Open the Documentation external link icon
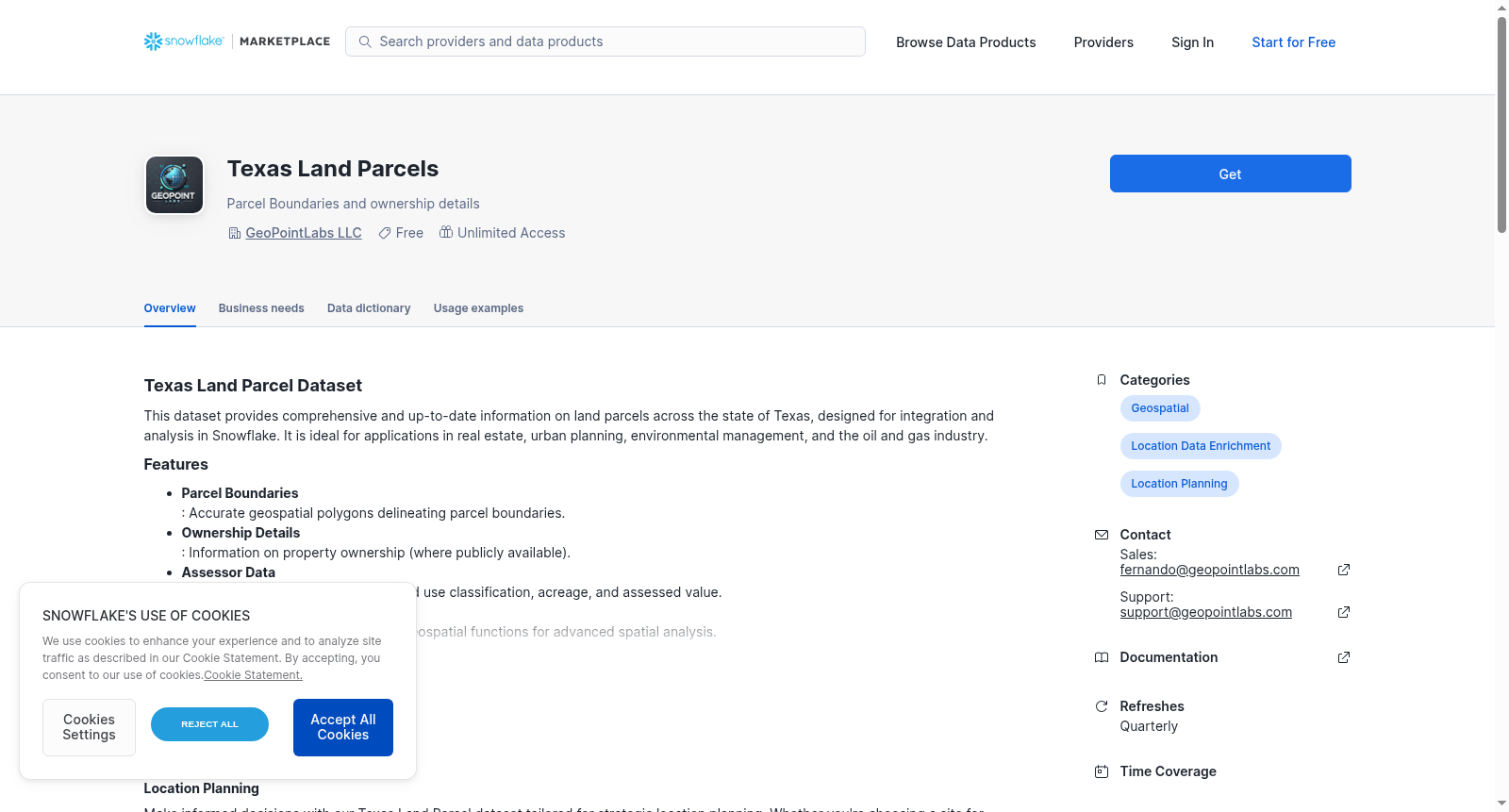The height and width of the screenshot is (812, 1509). tap(1344, 657)
